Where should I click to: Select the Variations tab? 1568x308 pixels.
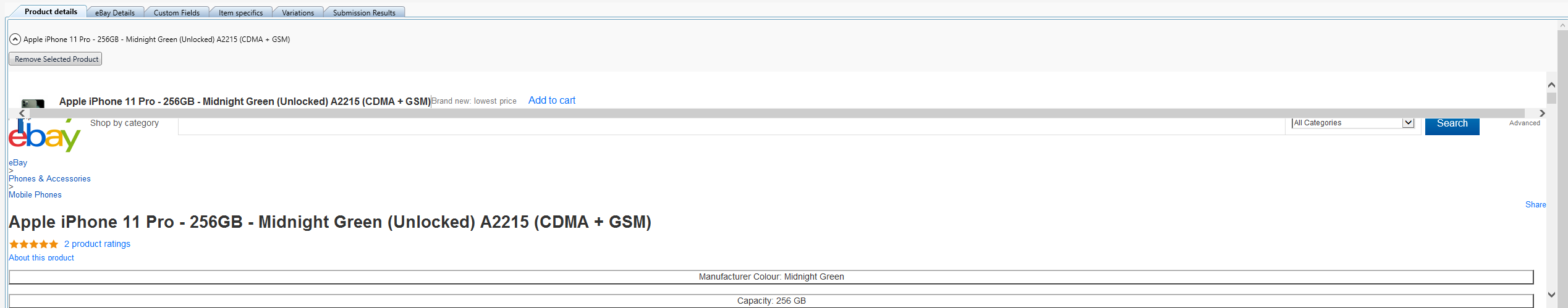[298, 12]
